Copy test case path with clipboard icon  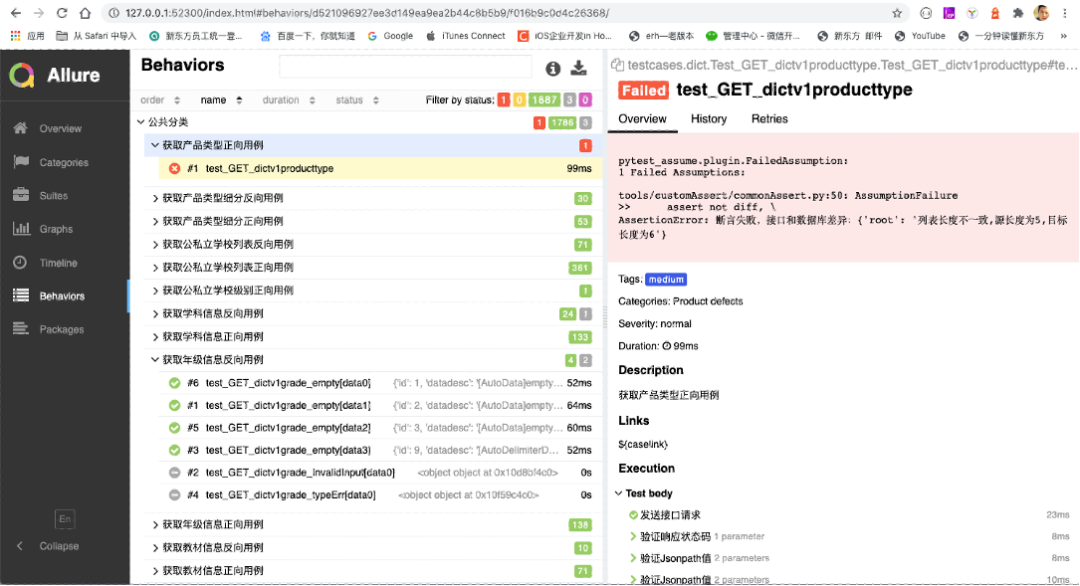coord(617,65)
